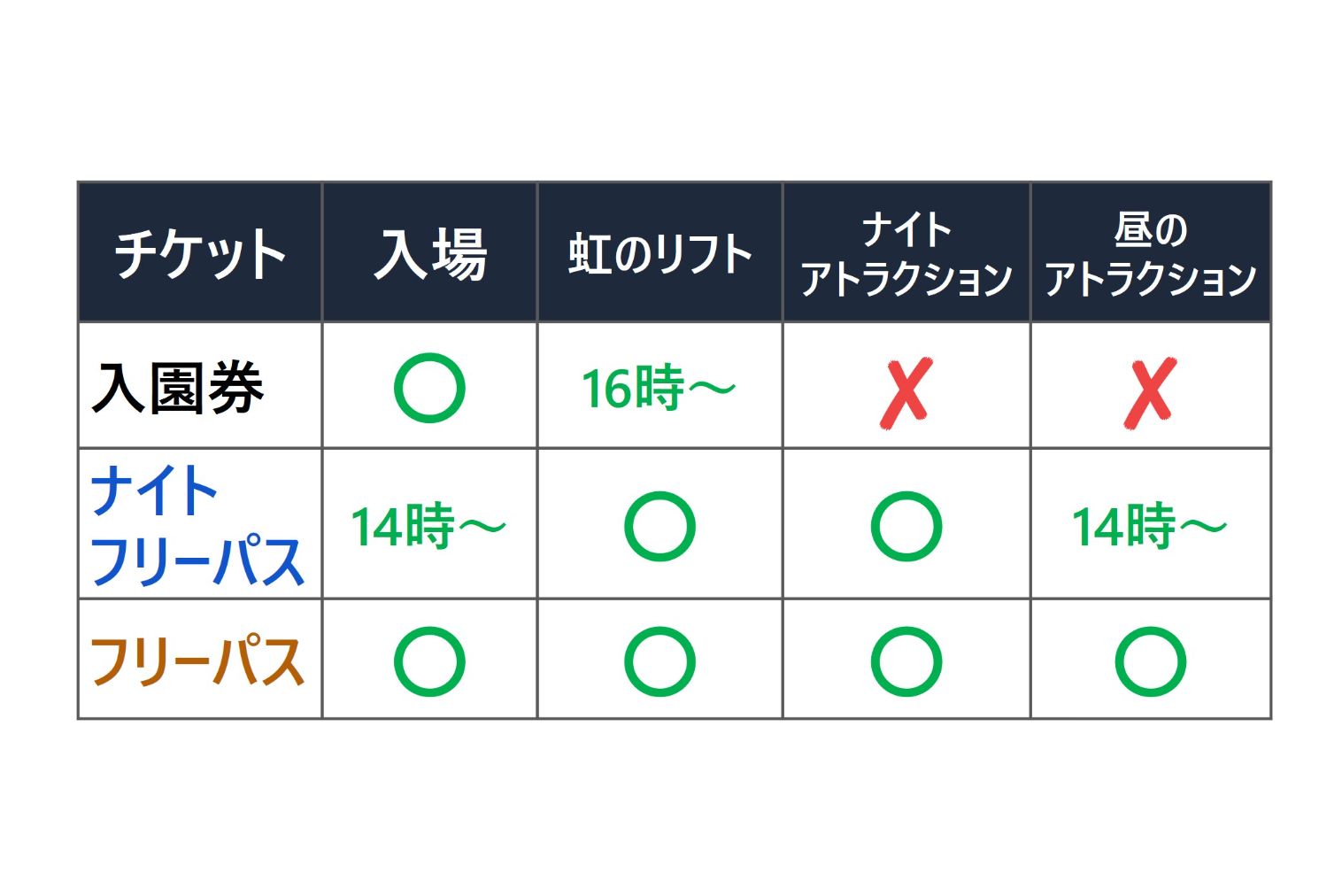Click the green circle in 入園券 入場 cell
This screenshot has height=896, width=1342.
point(429,388)
